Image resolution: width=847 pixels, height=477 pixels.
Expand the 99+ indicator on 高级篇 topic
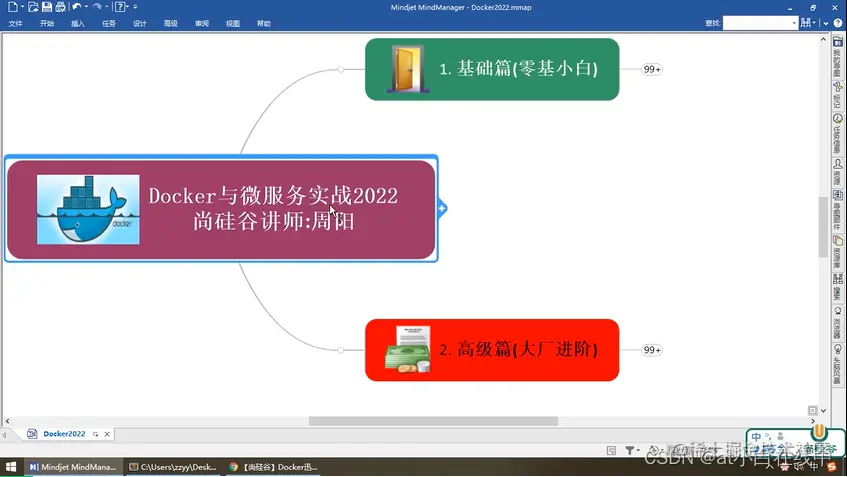pyautogui.click(x=652, y=350)
